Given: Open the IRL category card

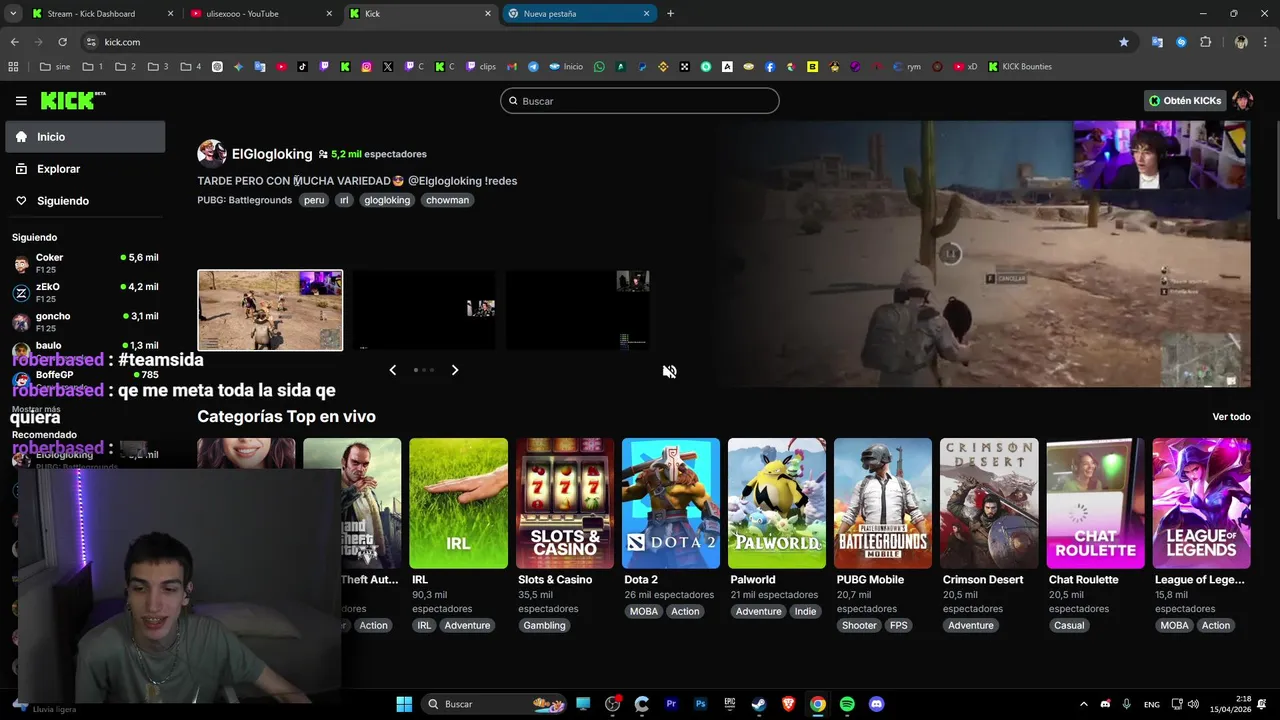Looking at the screenshot, I should point(458,503).
